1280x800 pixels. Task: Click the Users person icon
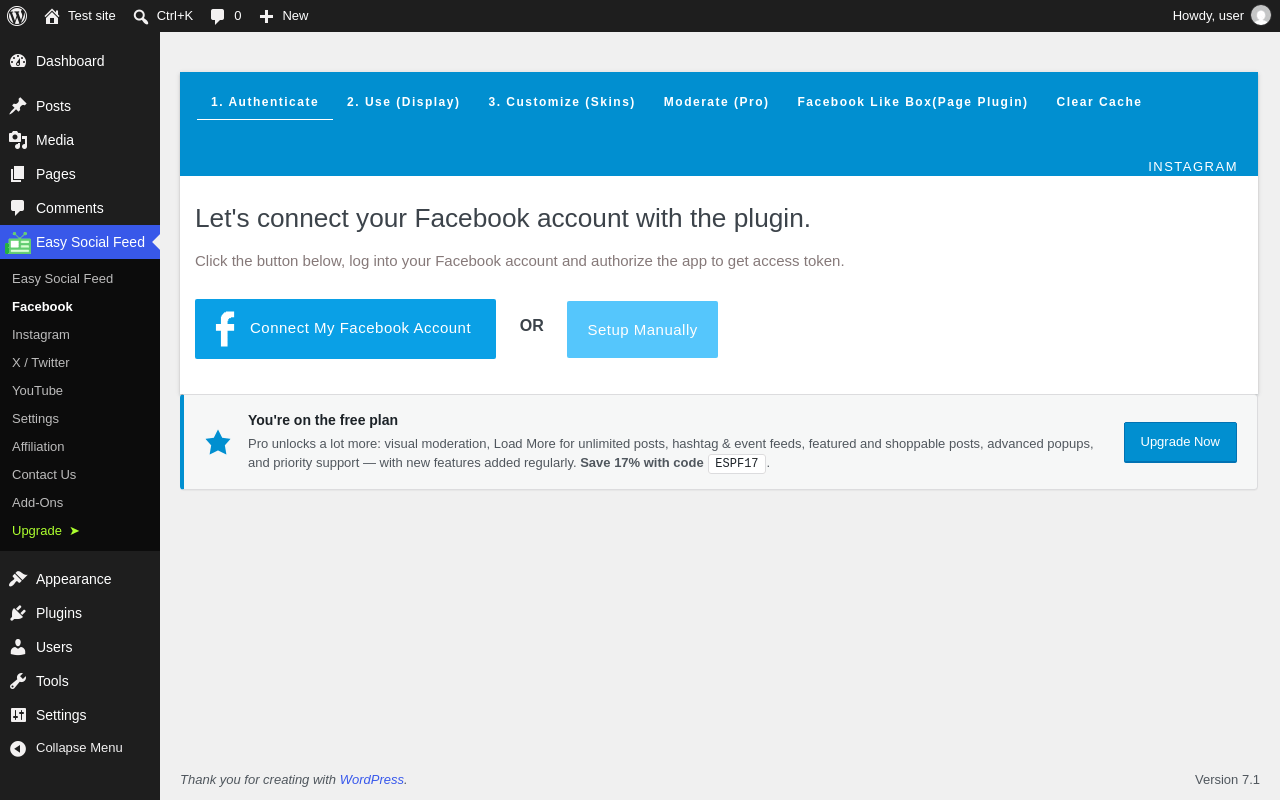click(18, 647)
